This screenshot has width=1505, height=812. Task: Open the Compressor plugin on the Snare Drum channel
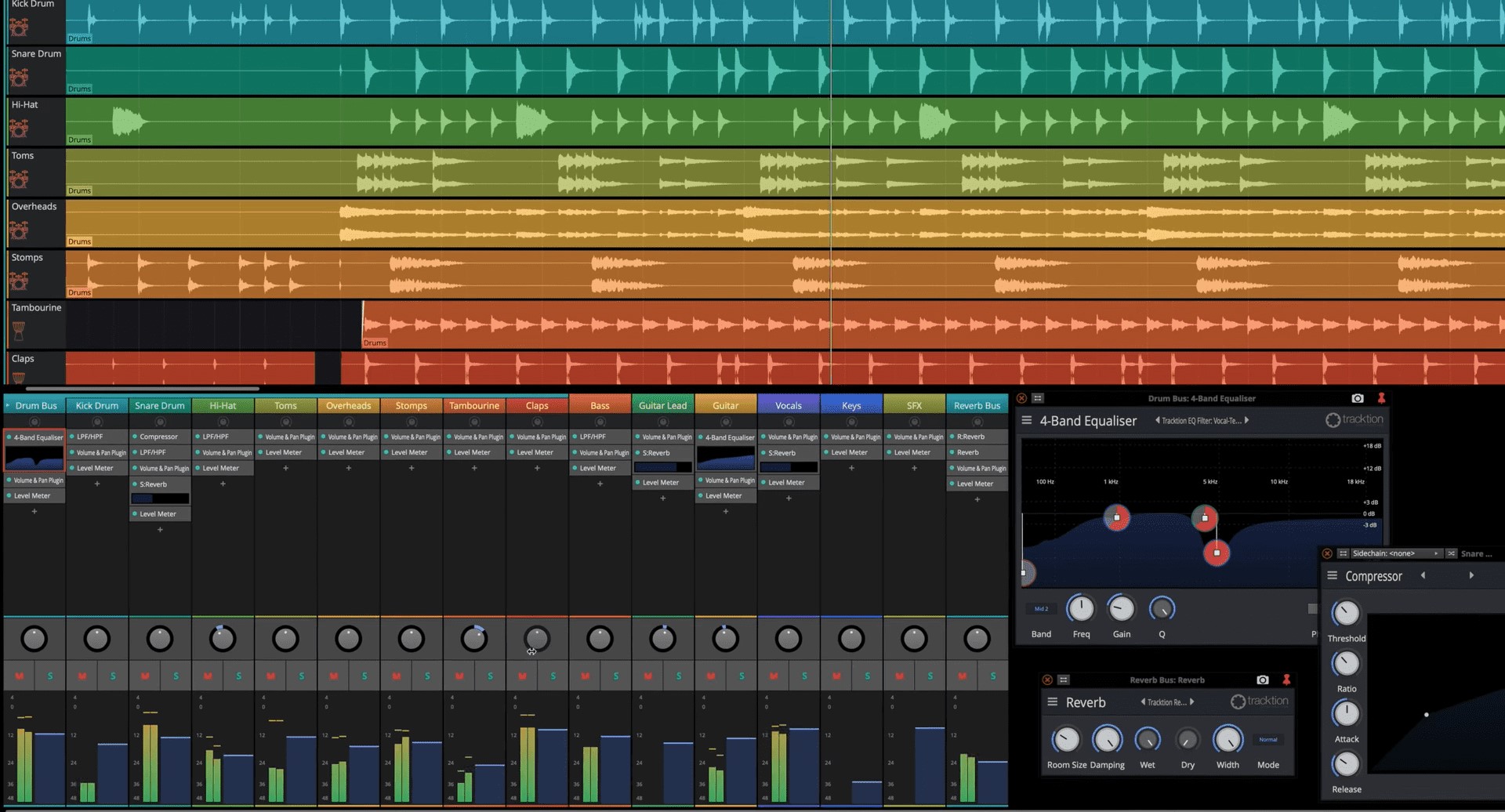point(160,437)
